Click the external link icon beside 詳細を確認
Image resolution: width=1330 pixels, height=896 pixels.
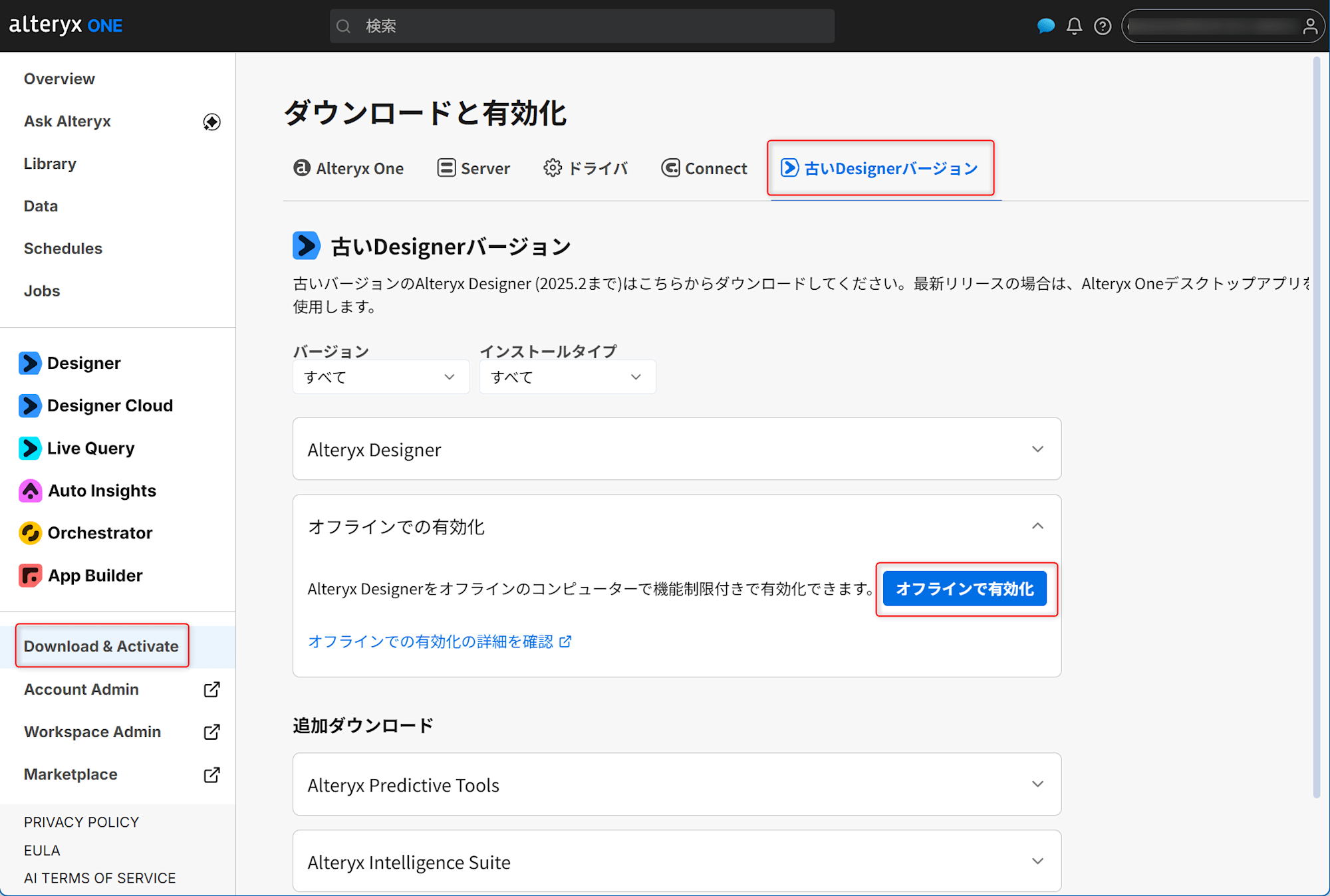pos(565,641)
